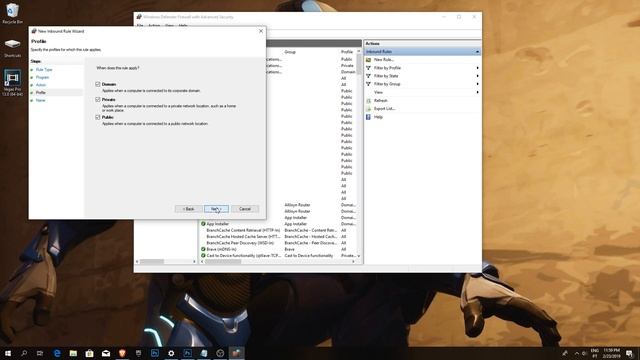Viewport: 640px width, 360px height.
Task: Click green enabled icon on Cast to Device rule
Action: [x=203, y=256]
